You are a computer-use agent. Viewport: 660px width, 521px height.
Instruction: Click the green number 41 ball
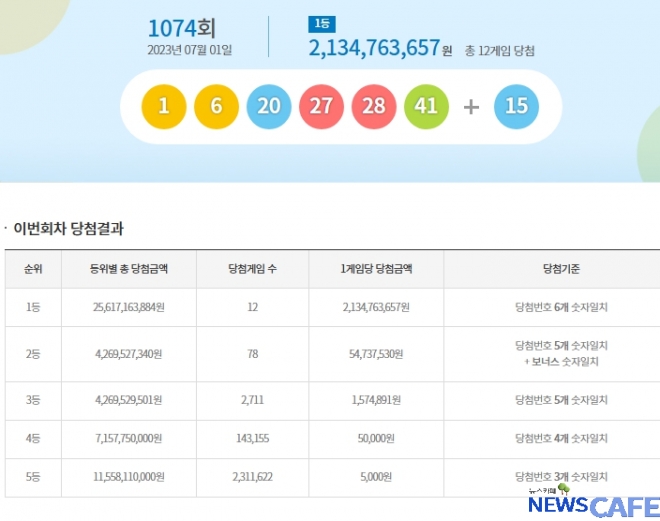(x=426, y=106)
